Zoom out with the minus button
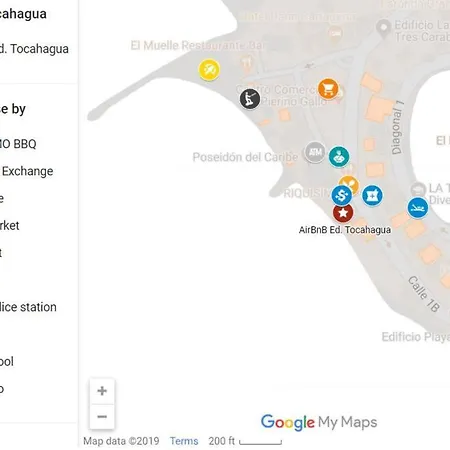 [102, 417]
